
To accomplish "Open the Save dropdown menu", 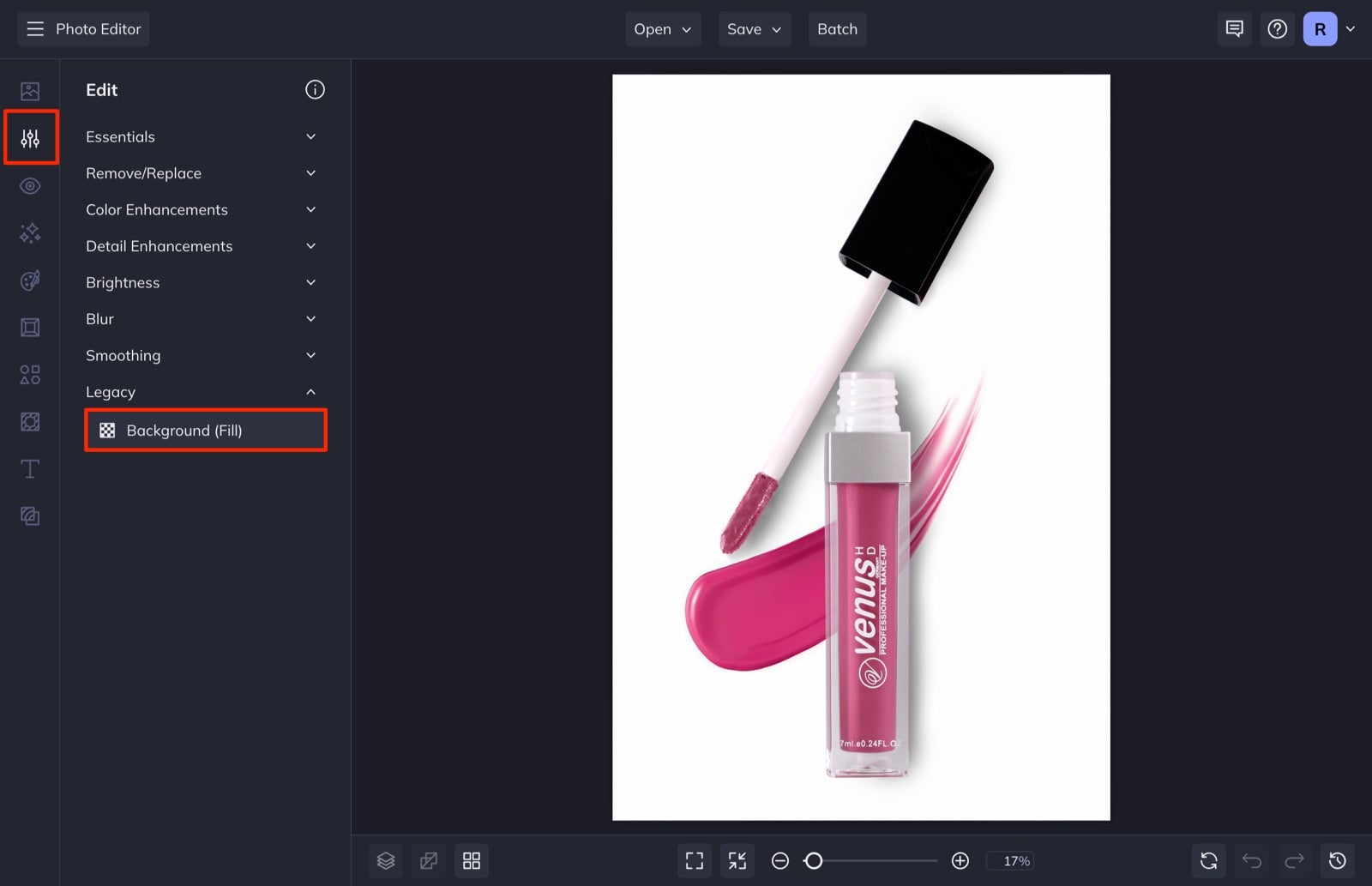I will click(x=754, y=28).
